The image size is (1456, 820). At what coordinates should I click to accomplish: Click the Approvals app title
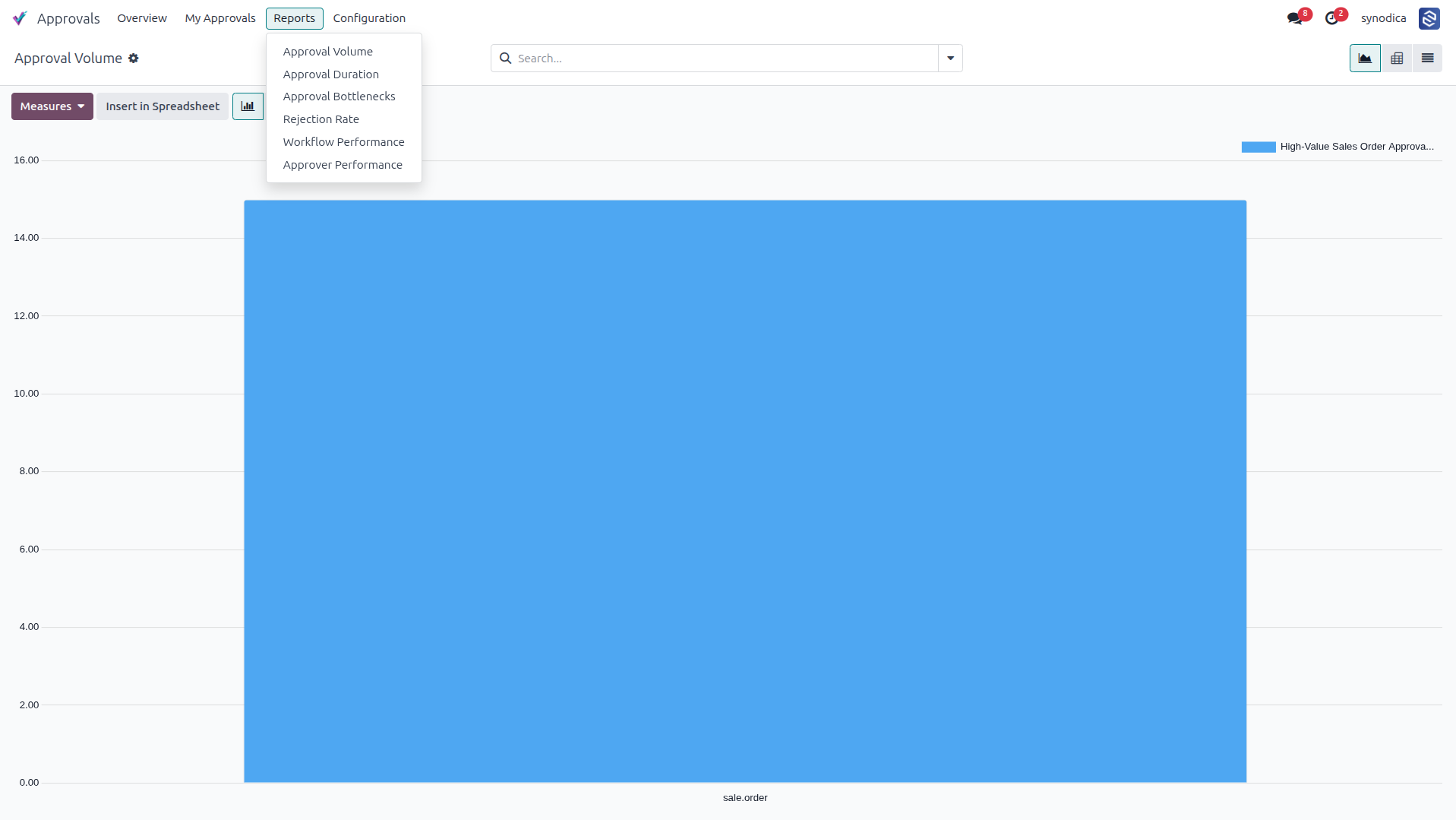click(68, 18)
